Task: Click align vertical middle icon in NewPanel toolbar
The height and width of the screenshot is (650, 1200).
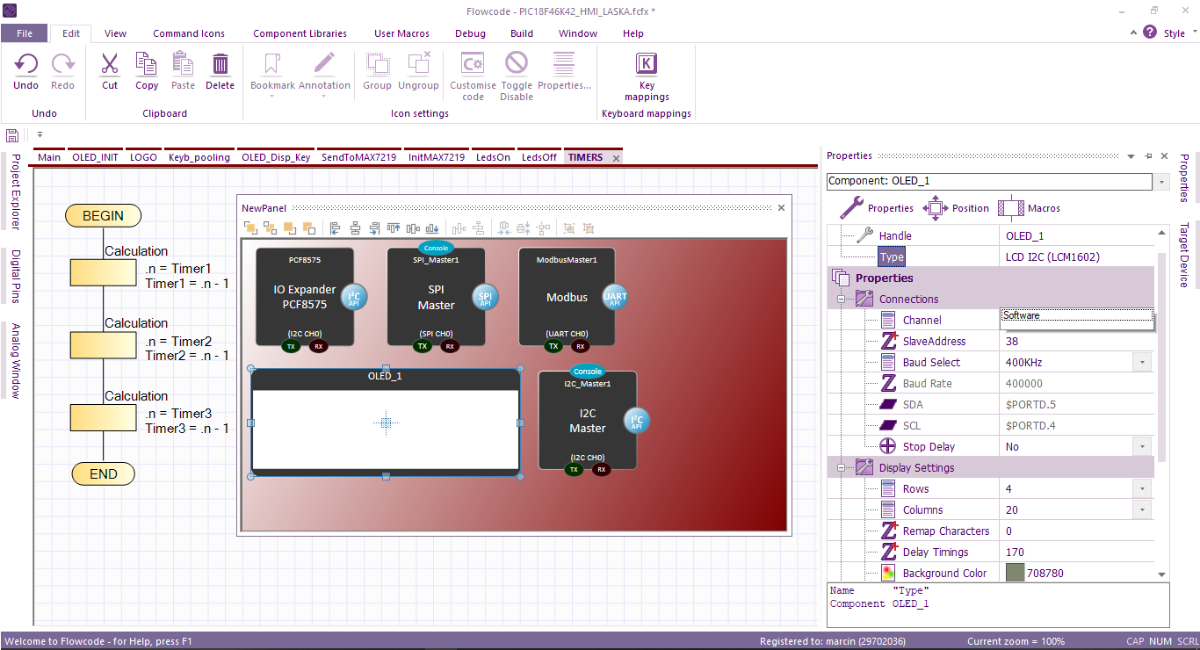Action: (413, 227)
